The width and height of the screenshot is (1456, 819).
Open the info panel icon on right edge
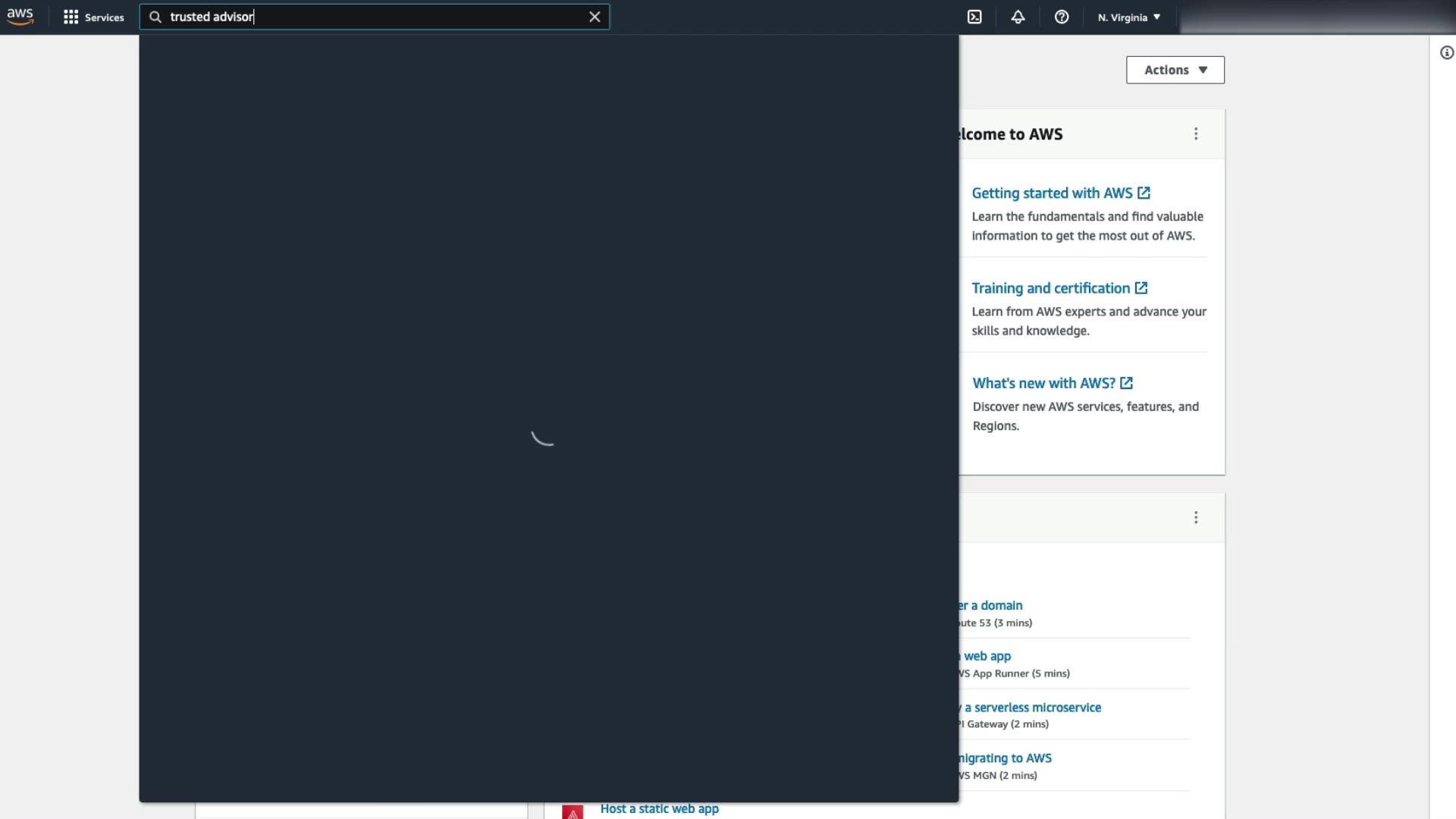(x=1447, y=52)
